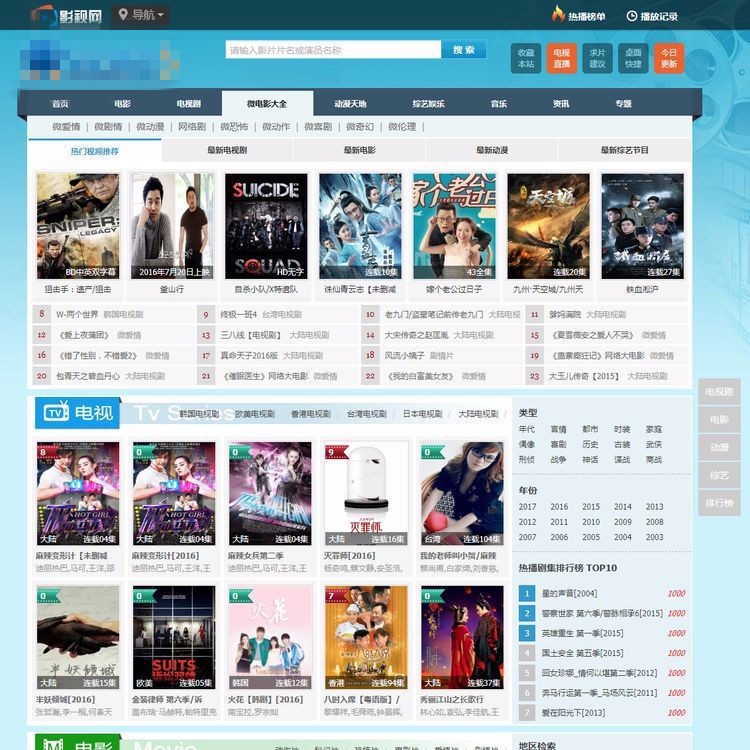Click the 影视网 site logo
The height and width of the screenshot is (750, 750).
click(66, 16)
